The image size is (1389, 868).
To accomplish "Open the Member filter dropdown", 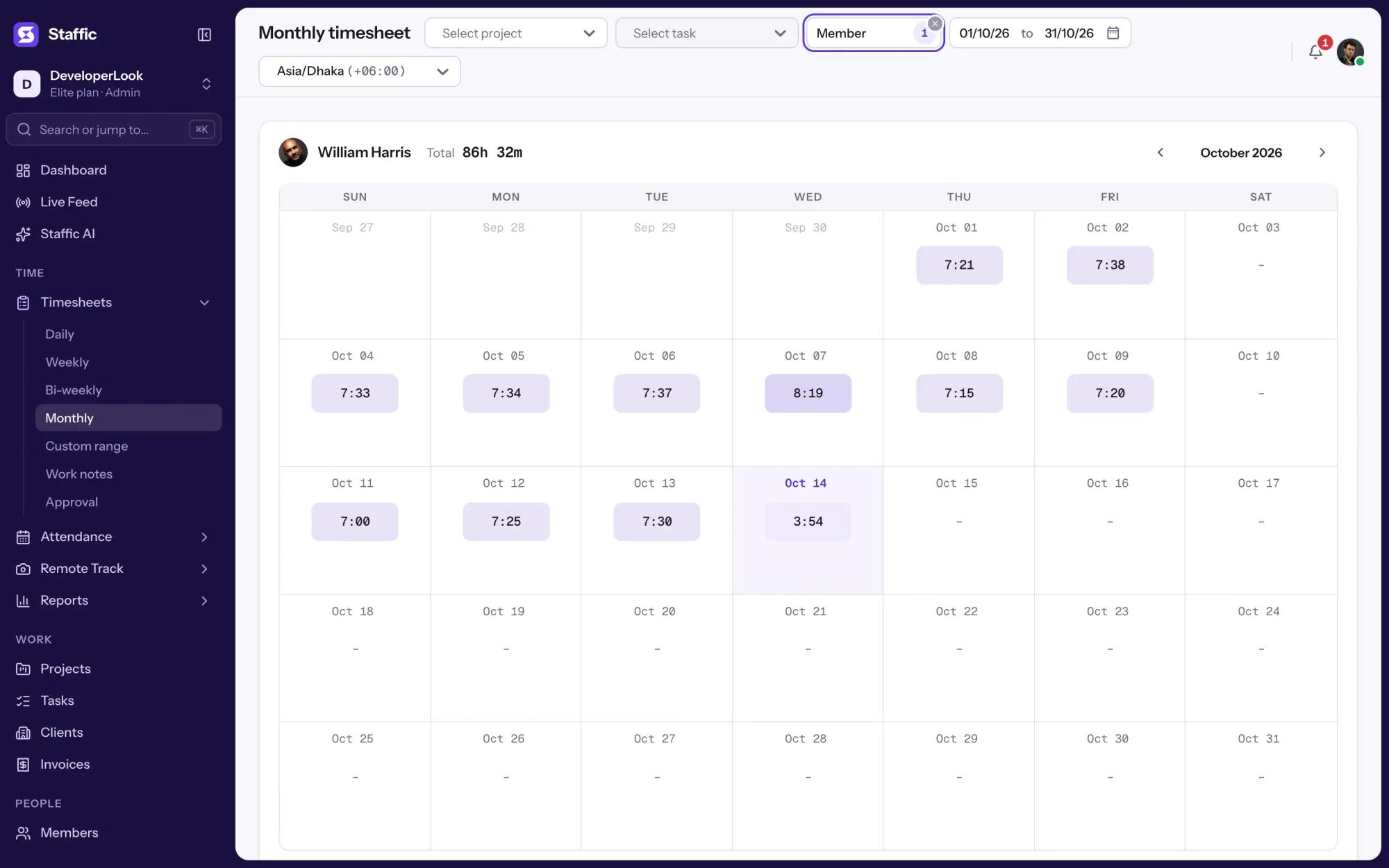I will [x=872, y=33].
